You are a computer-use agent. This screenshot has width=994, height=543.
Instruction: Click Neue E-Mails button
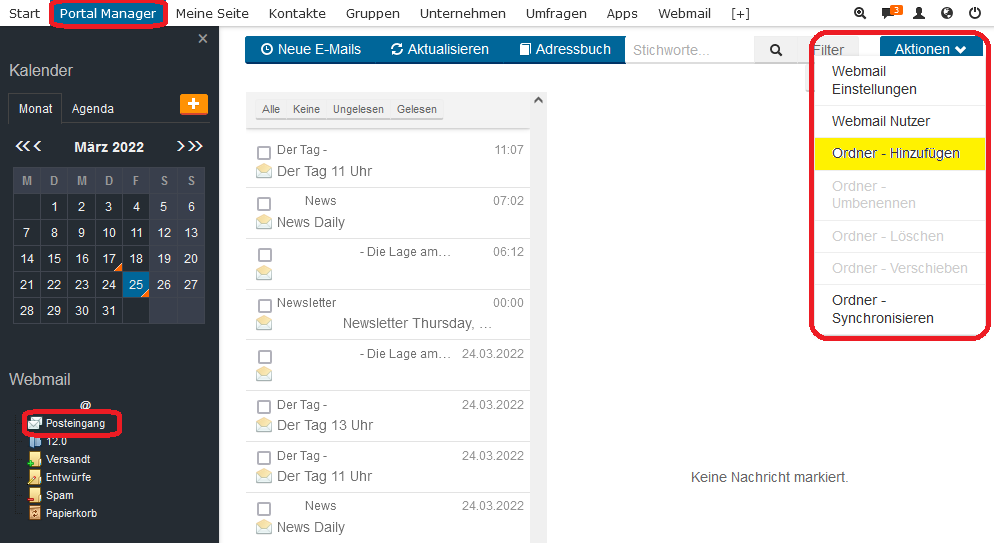(311, 49)
